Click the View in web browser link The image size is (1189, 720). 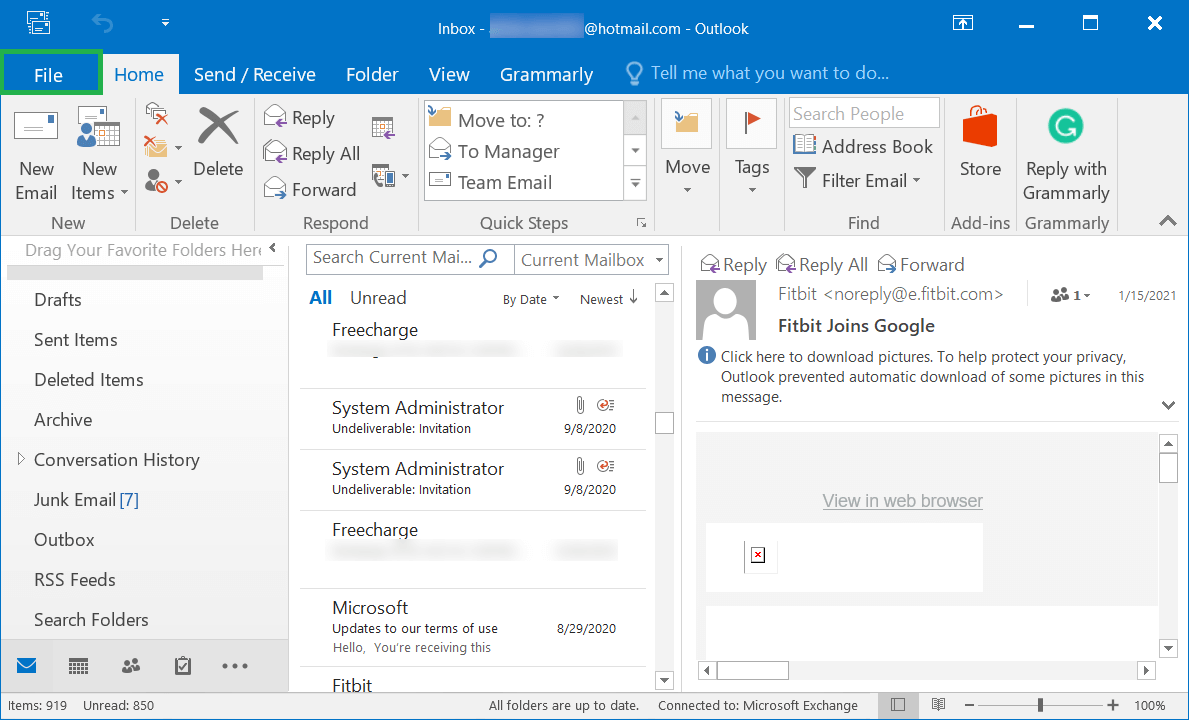[901, 500]
